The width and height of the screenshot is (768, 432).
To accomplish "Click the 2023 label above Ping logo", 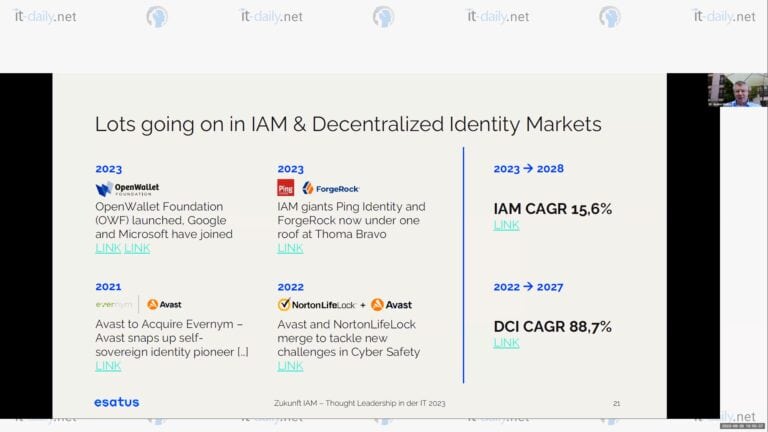I will (x=290, y=169).
